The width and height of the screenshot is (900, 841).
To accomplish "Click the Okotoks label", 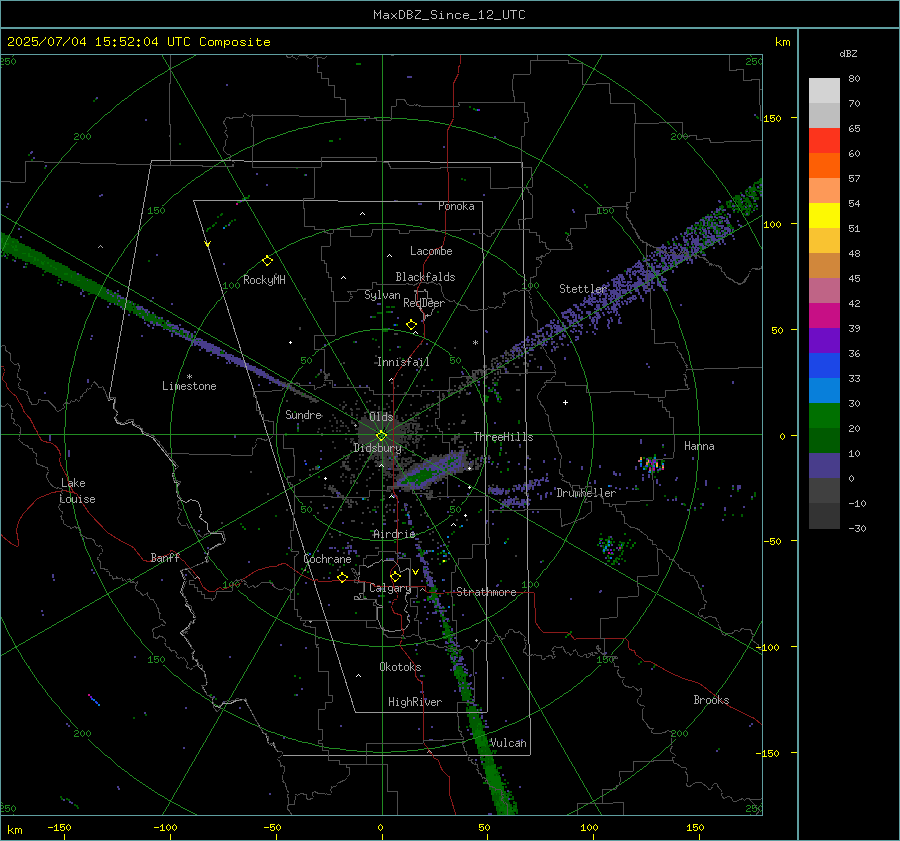I will pos(400,667).
